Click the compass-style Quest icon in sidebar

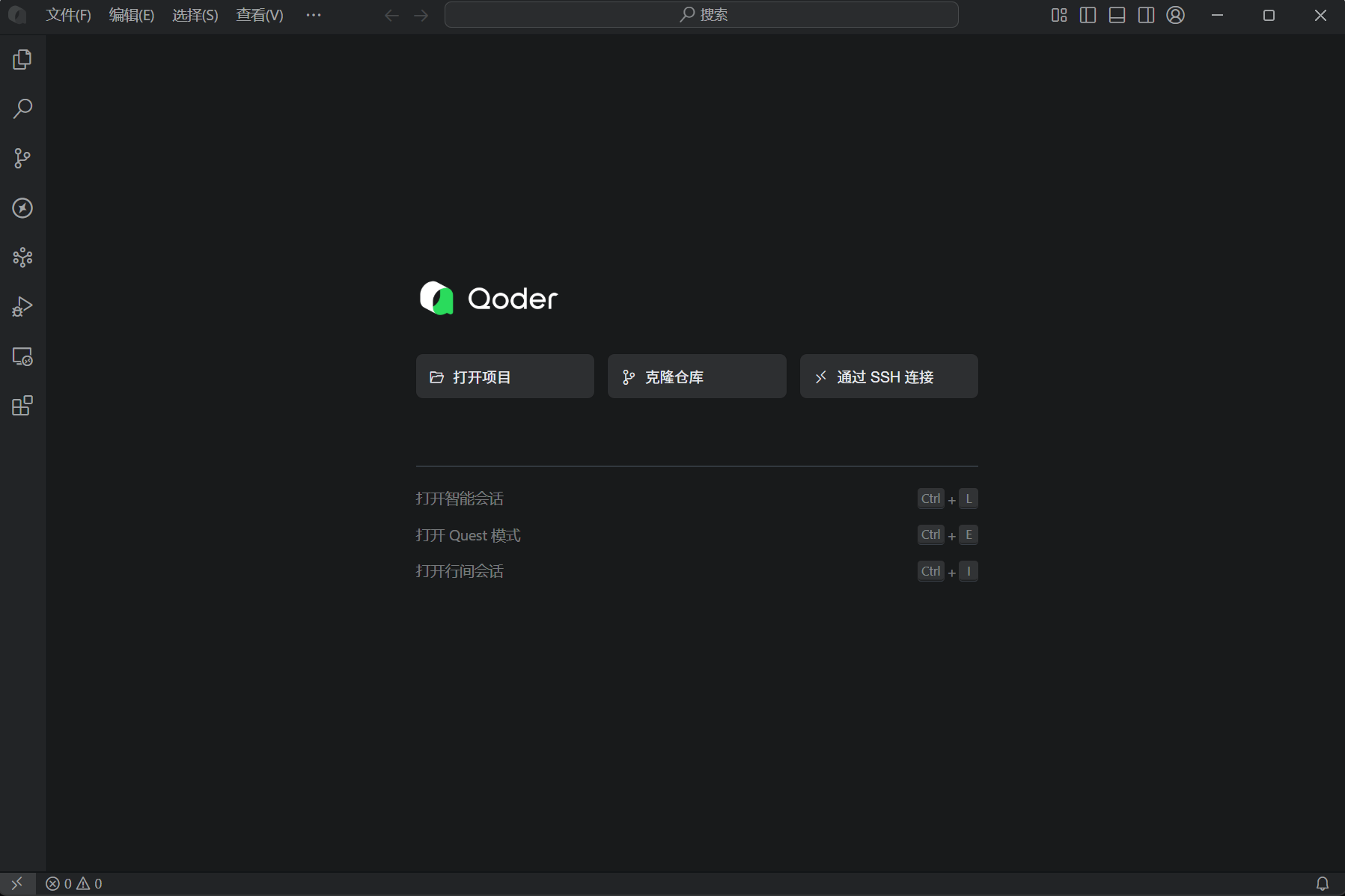pyautogui.click(x=22, y=208)
